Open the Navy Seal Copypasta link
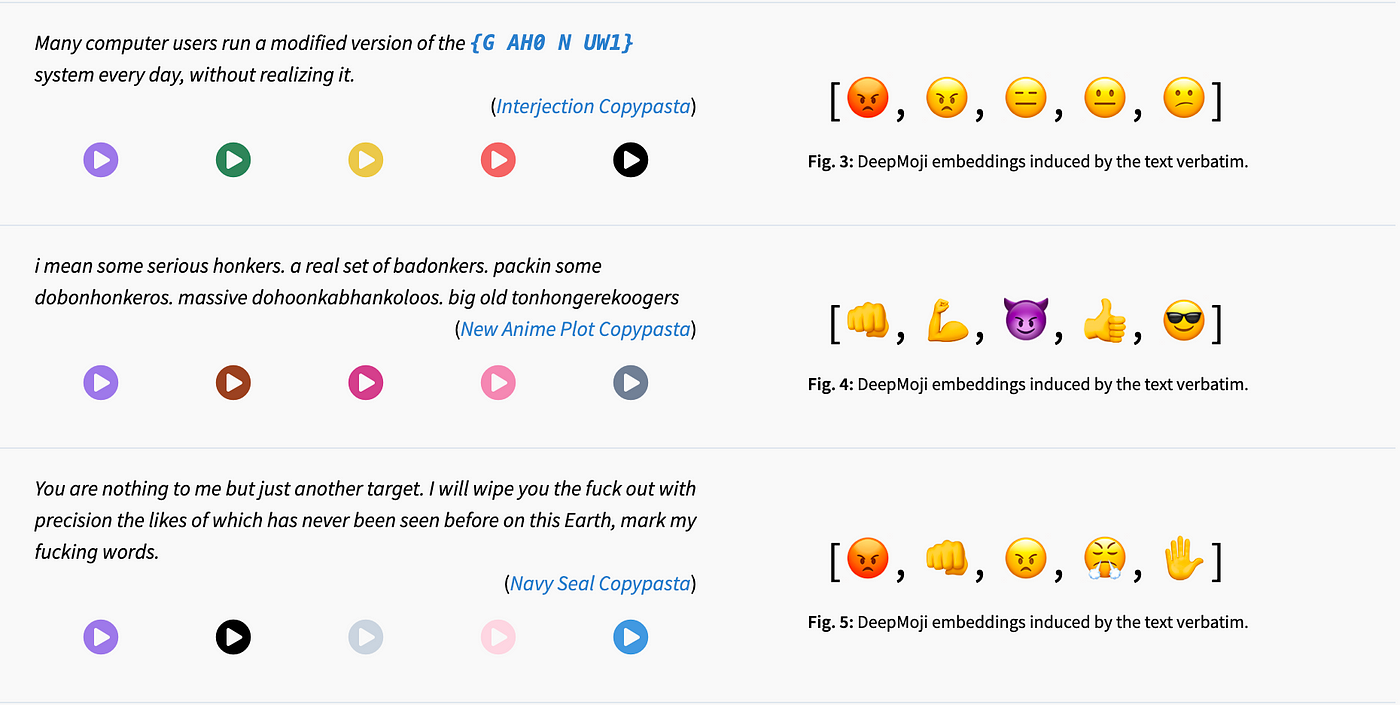Viewport: 1400px width, 705px height. (600, 584)
